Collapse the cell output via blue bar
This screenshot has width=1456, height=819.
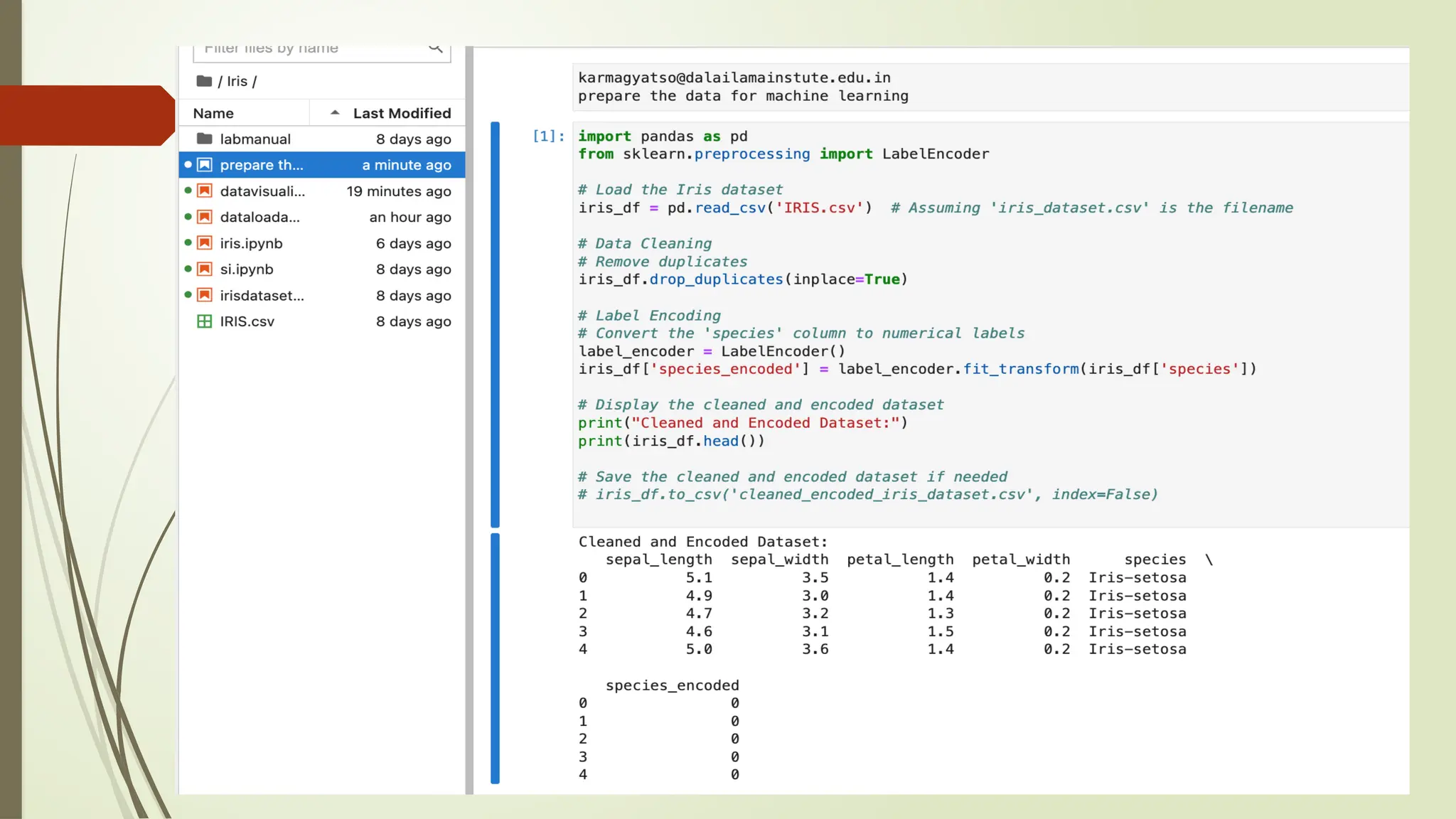pos(495,658)
